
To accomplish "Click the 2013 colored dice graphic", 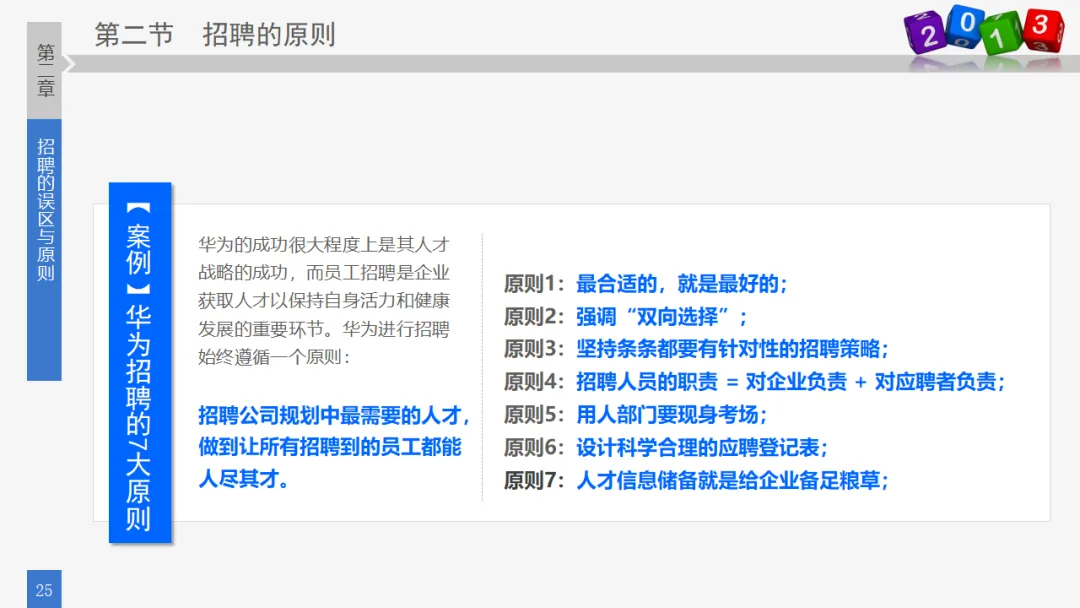I will tap(984, 31).
